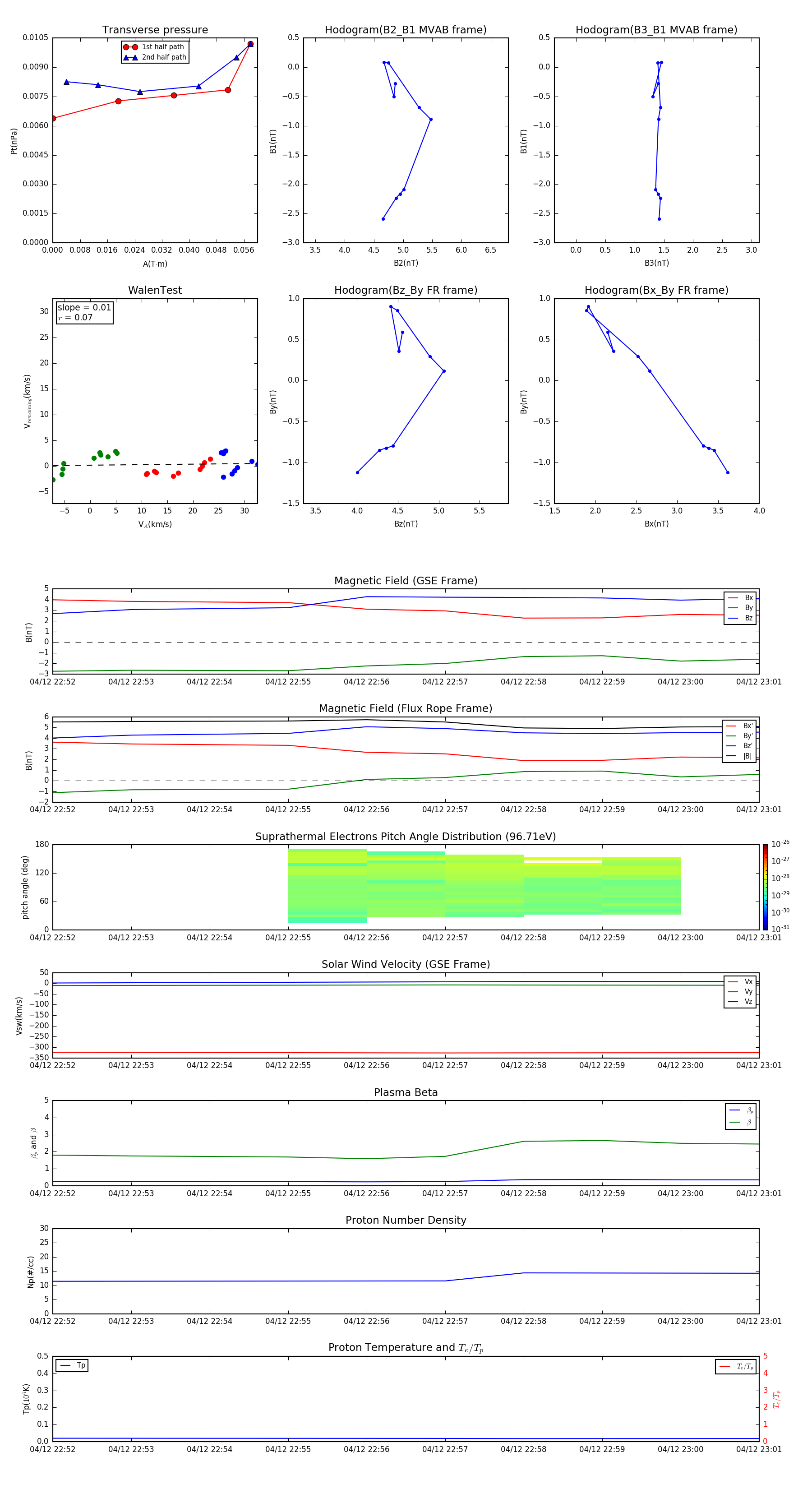Image resolution: width=812 pixels, height=1489 pixels.
Task: Click 'Vx' in the solar wind legend
Action: tap(748, 982)
